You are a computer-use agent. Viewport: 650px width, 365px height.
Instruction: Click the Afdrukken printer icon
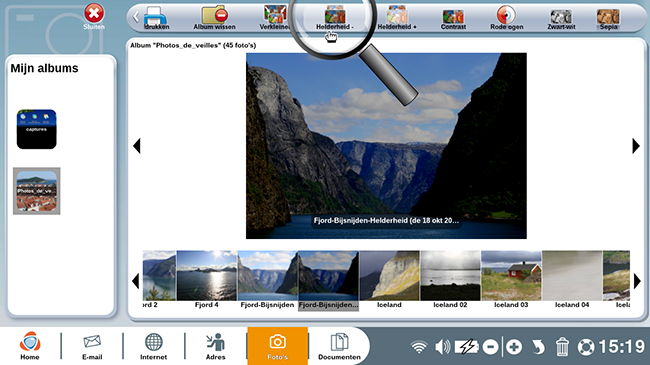[155, 16]
